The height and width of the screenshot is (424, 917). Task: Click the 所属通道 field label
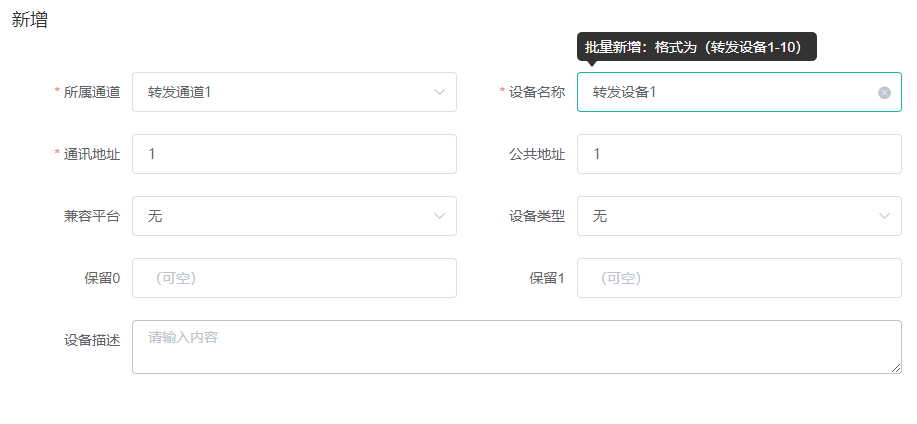(92, 92)
